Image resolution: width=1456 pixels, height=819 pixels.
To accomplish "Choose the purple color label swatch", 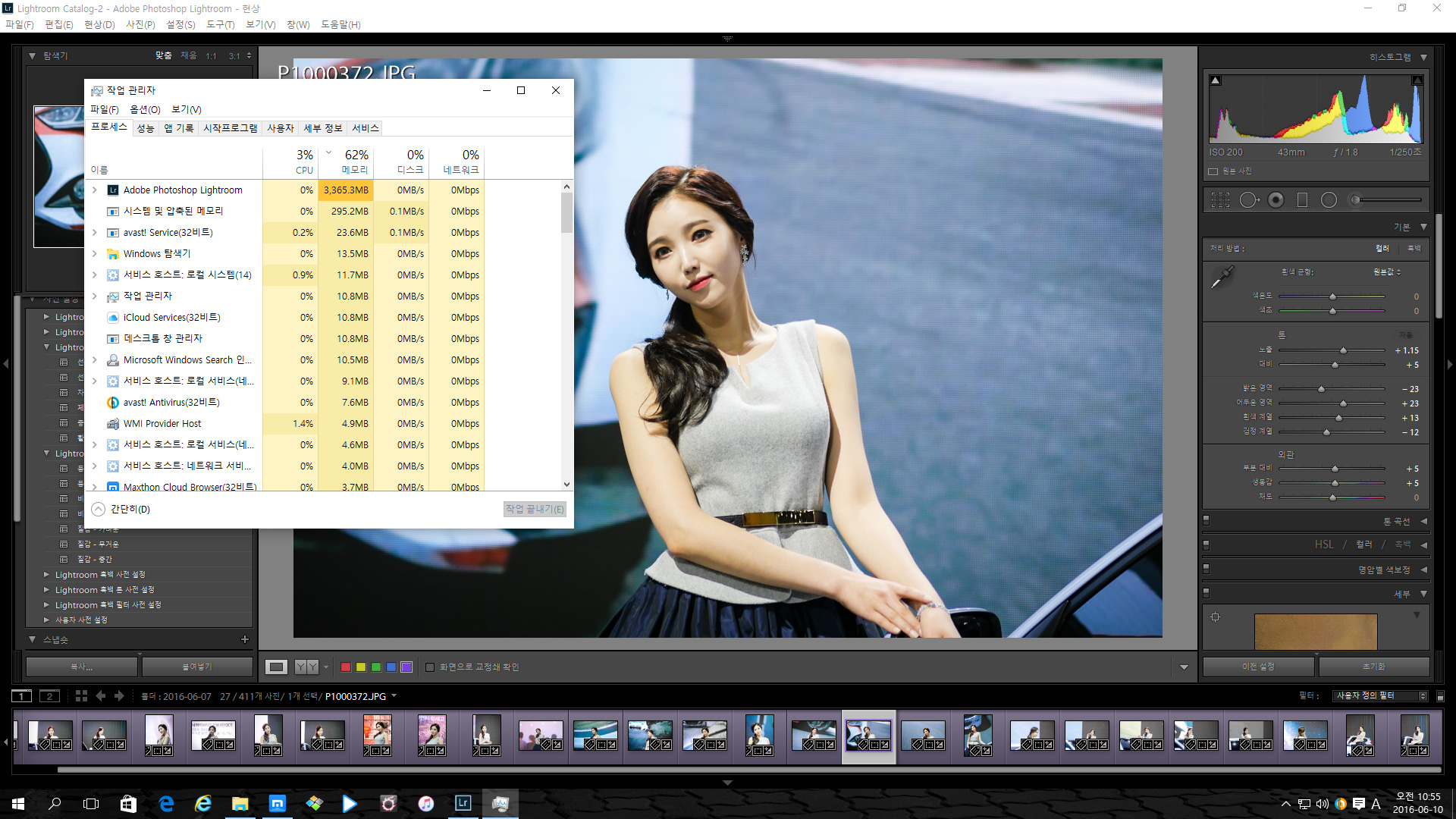I will pyautogui.click(x=406, y=667).
